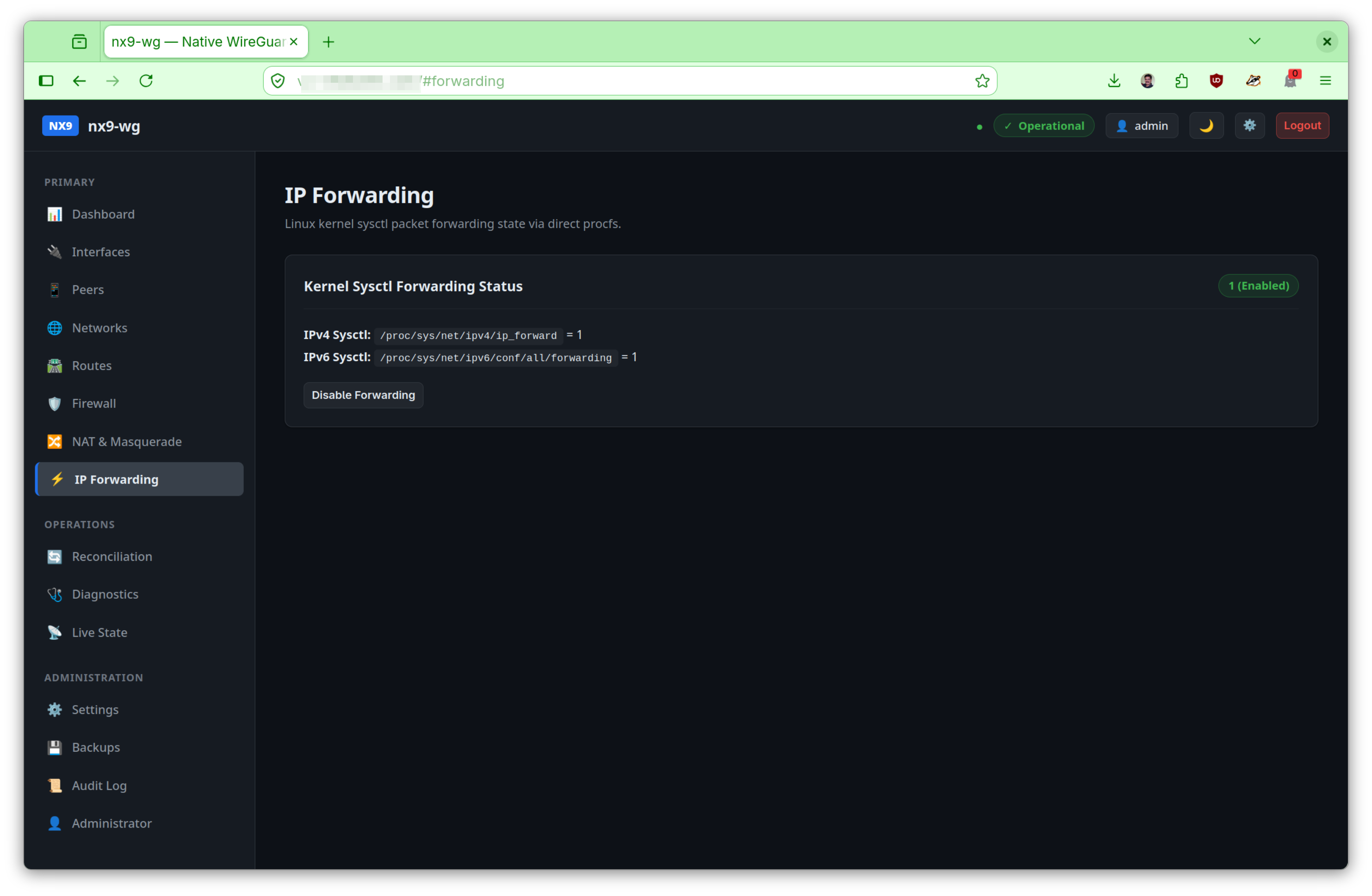Image resolution: width=1372 pixels, height=896 pixels.
Task: Open the Dashboard sidebar item
Action: pyautogui.click(x=139, y=215)
